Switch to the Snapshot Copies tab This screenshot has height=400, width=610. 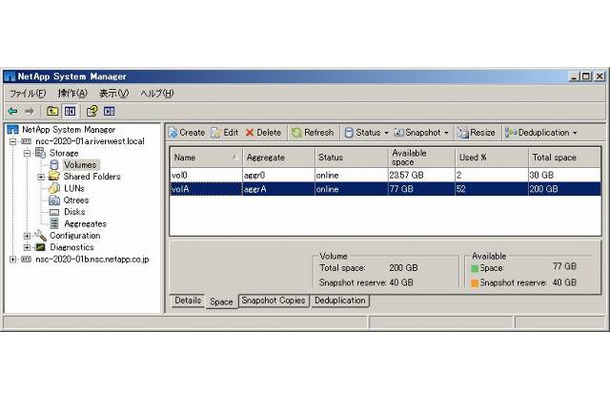coord(273,300)
